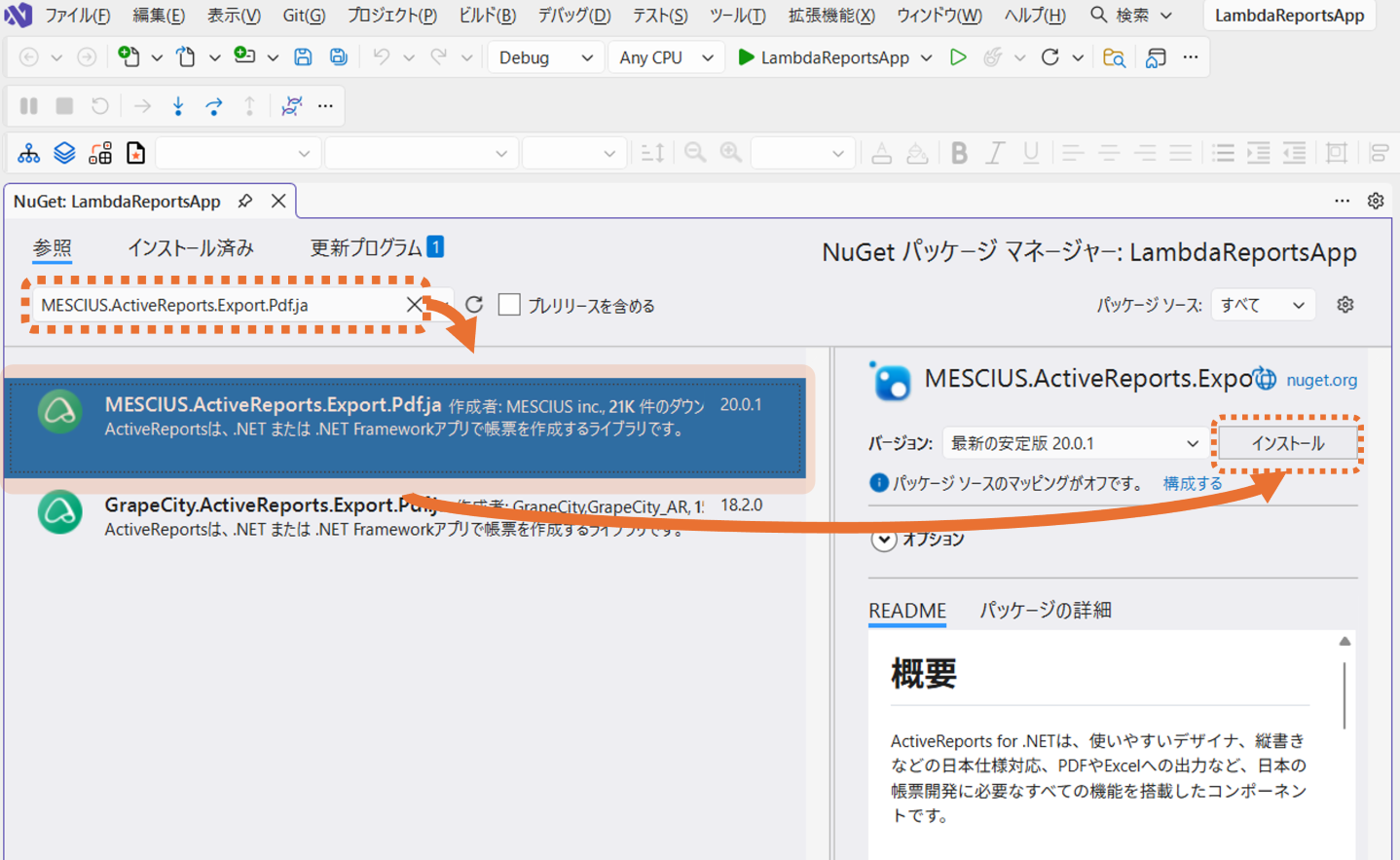Open the パッケージ ソース すべて dropdown
The height and width of the screenshot is (860, 1400).
[1263, 305]
